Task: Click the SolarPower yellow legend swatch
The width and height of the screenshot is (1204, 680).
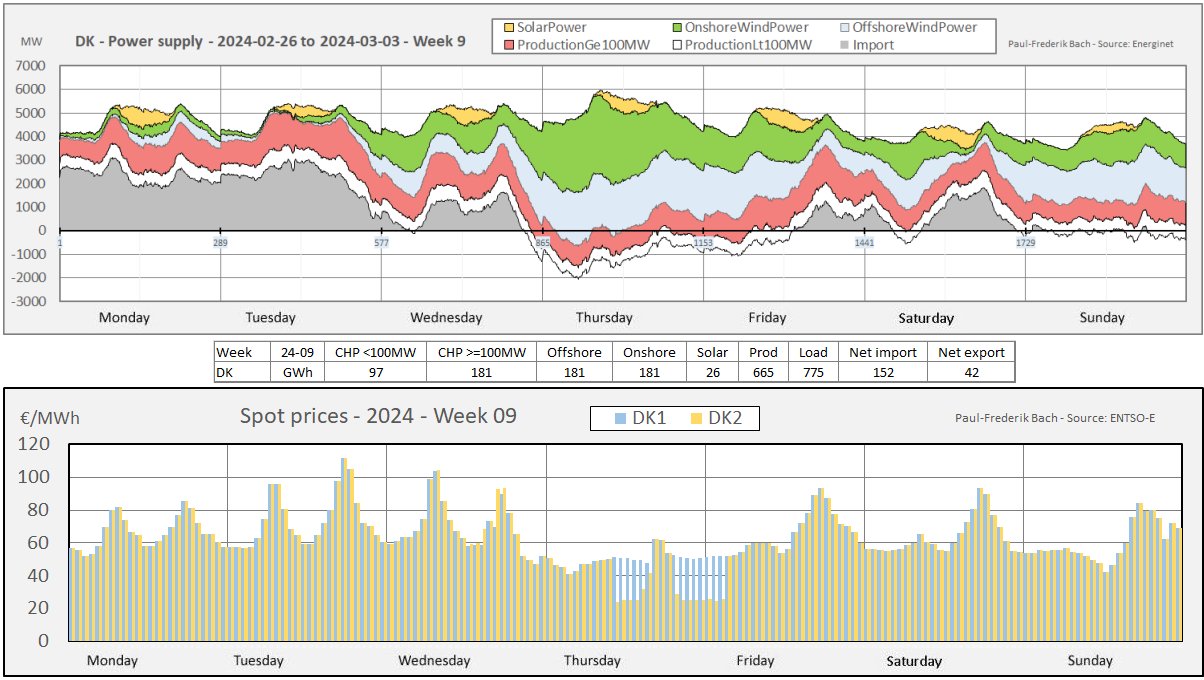Action: pyautogui.click(x=509, y=27)
